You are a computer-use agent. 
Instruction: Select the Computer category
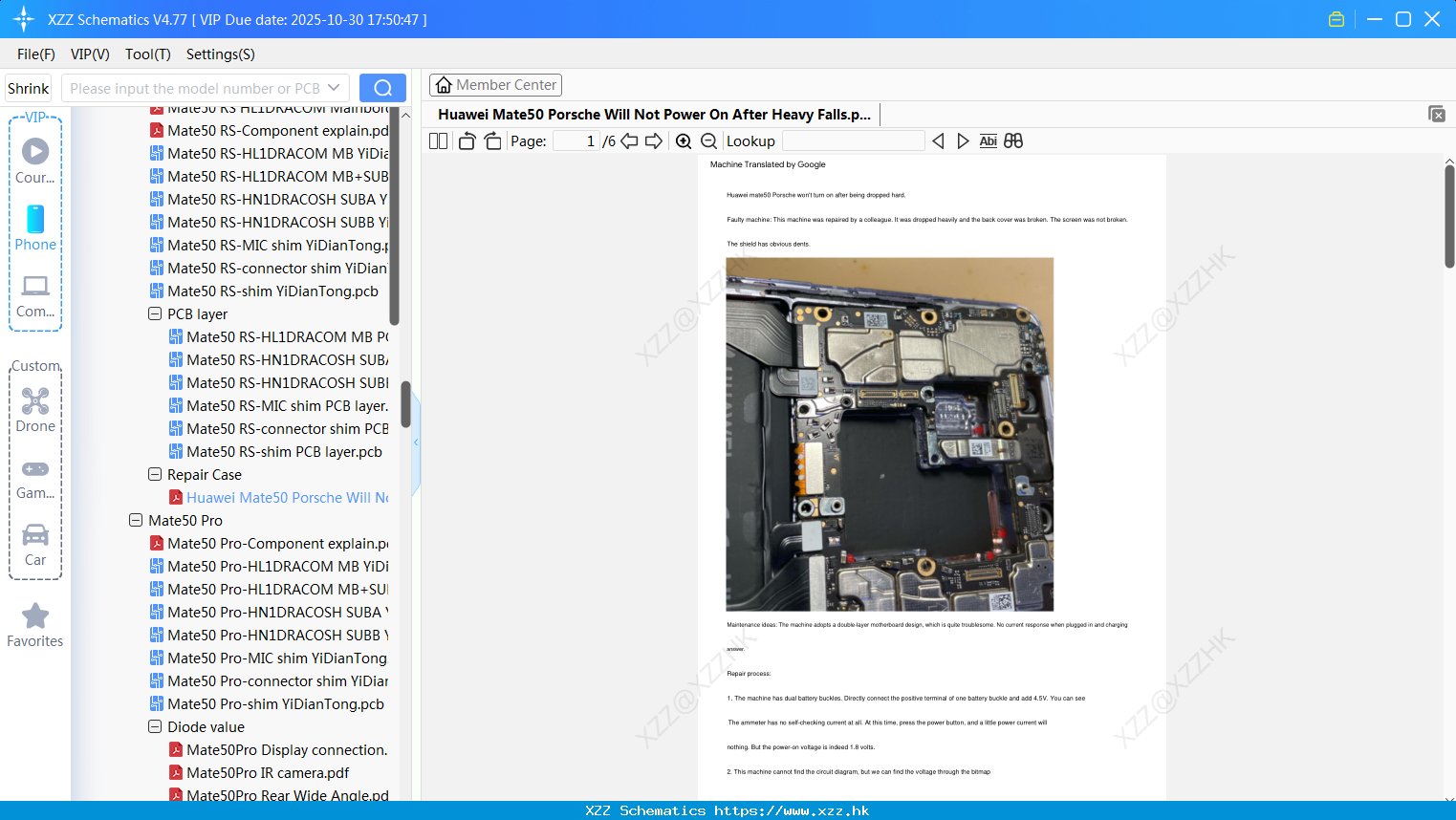click(35, 295)
